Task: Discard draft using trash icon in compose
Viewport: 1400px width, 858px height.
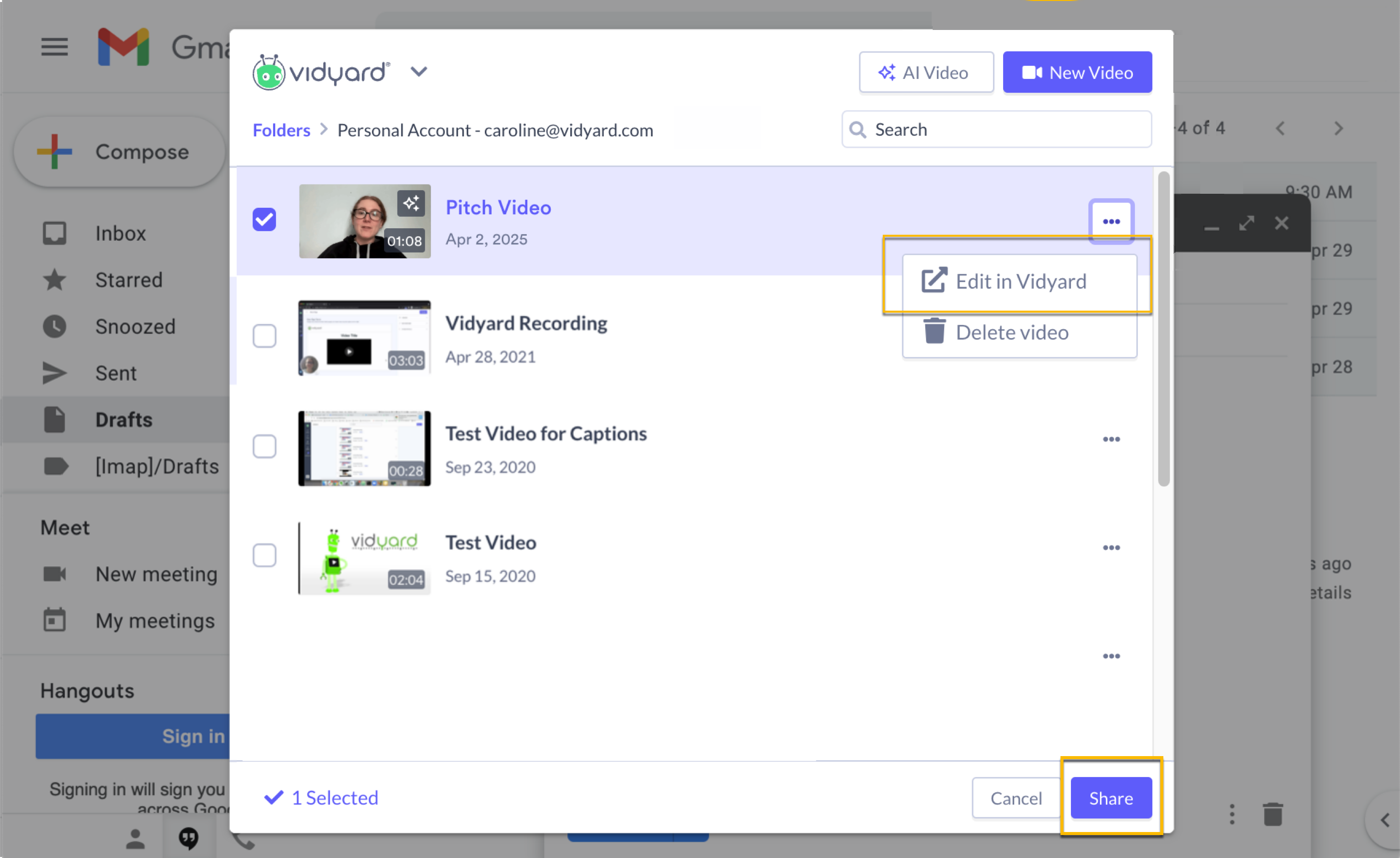Action: click(1273, 814)
